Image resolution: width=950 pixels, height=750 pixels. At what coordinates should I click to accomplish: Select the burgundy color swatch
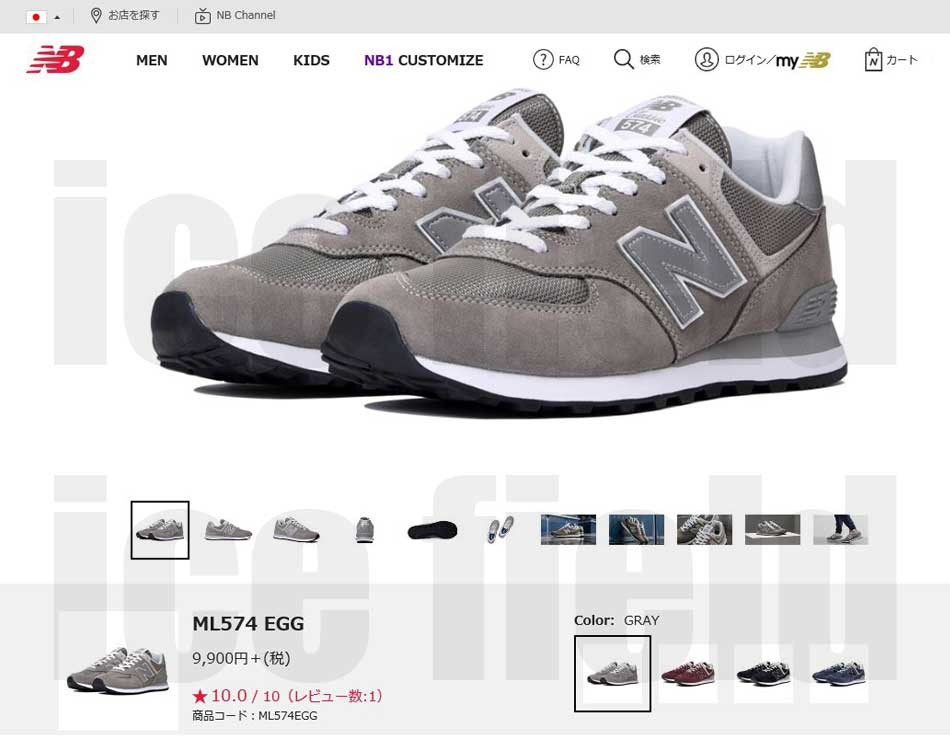[688, 673]
